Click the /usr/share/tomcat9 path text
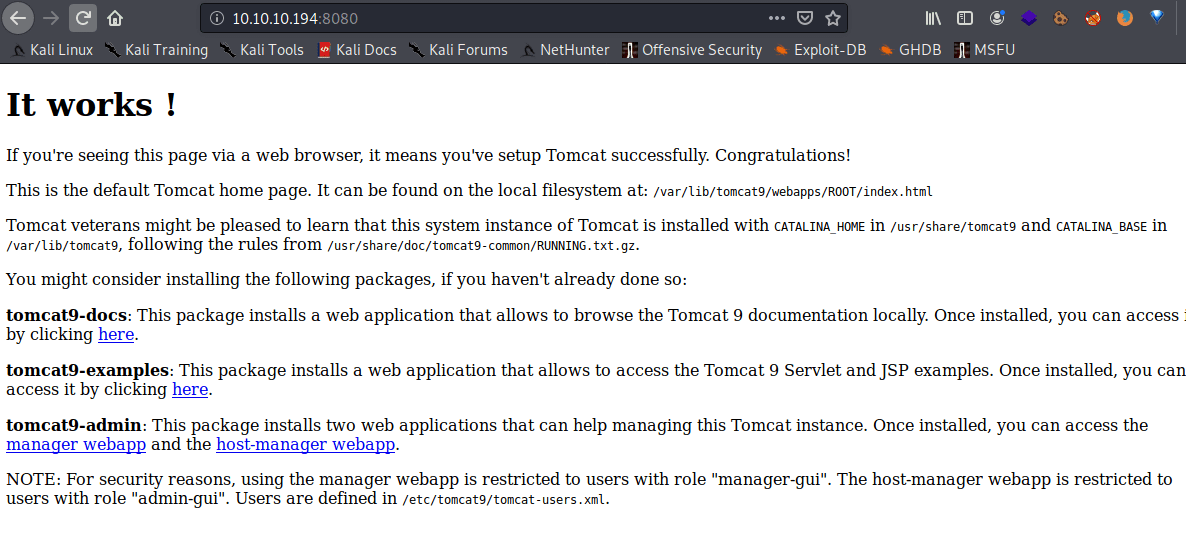This screenshot has width=1186, height=540. click(x=953, y=226)
